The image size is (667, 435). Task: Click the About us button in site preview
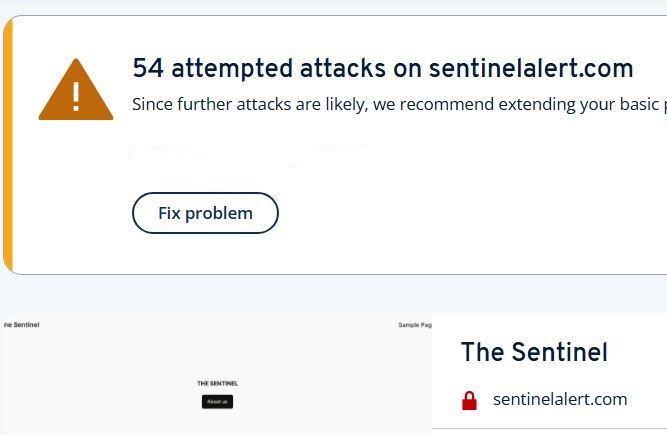[x=217, y=402]
